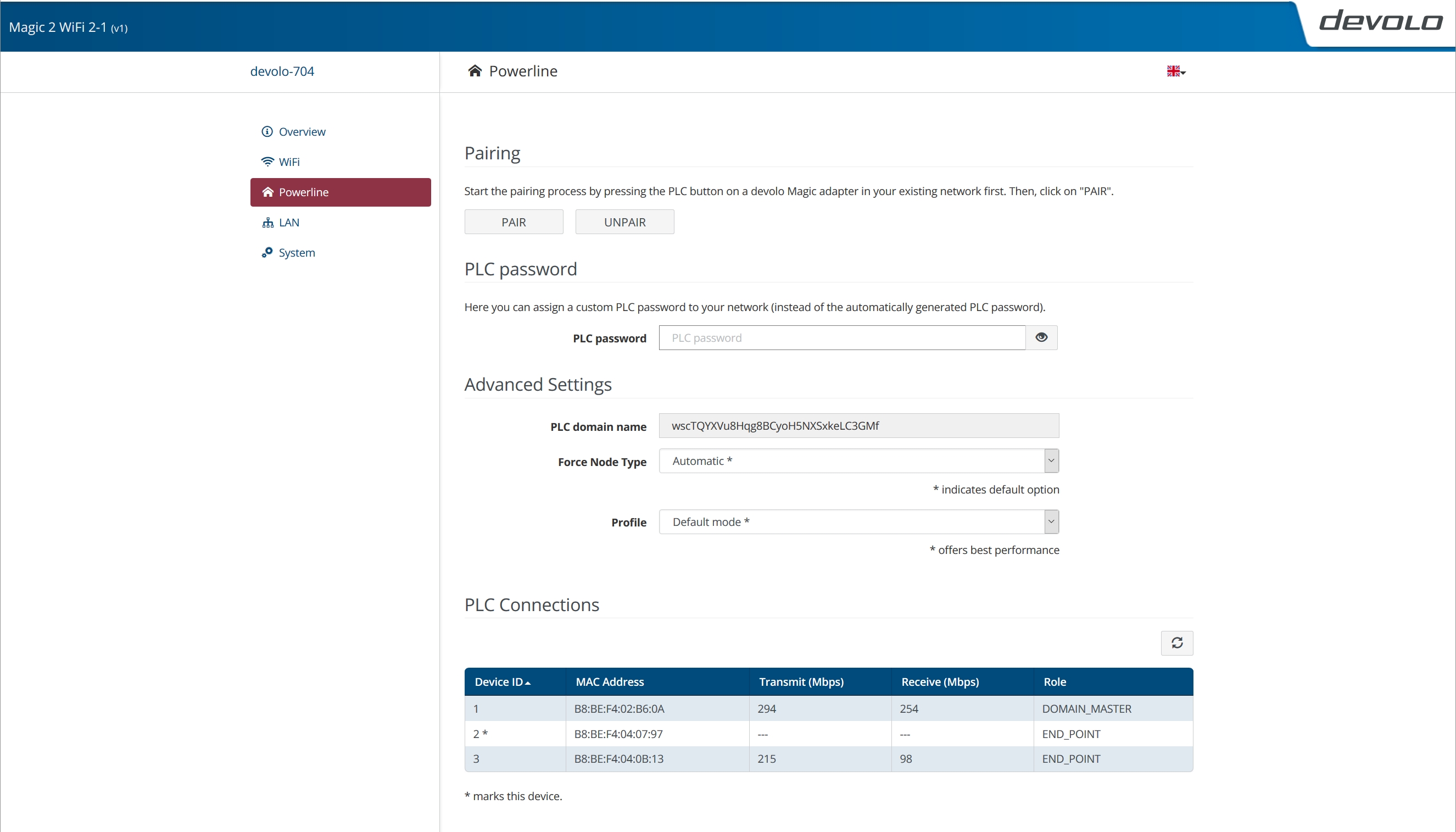Viewport: 1456px width, 832px height.
Task: Click the devolo logo in header
Action: pos(1381,21)
